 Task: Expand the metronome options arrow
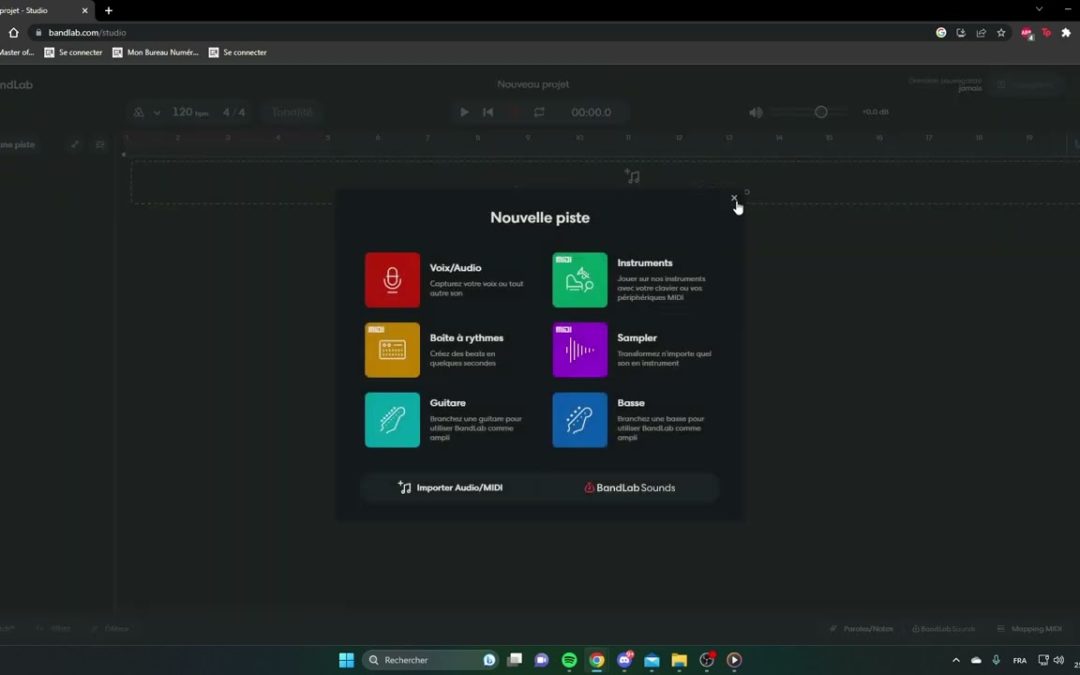156,112
